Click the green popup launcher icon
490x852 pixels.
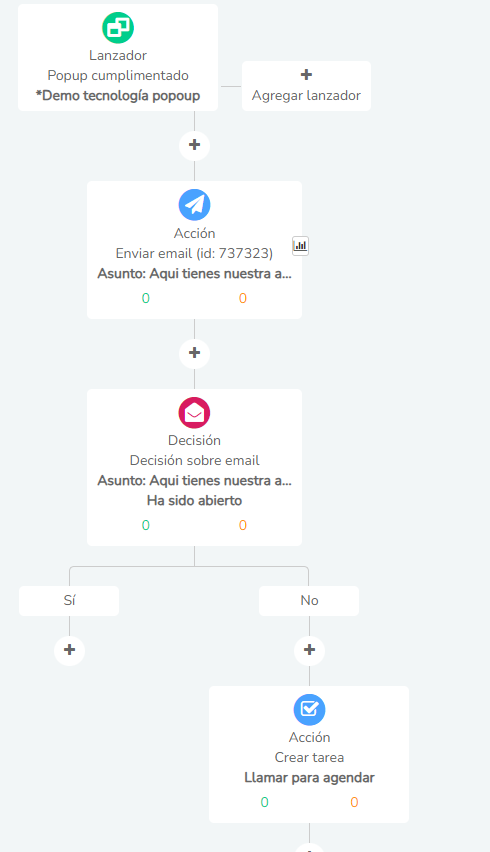(118, 28)
